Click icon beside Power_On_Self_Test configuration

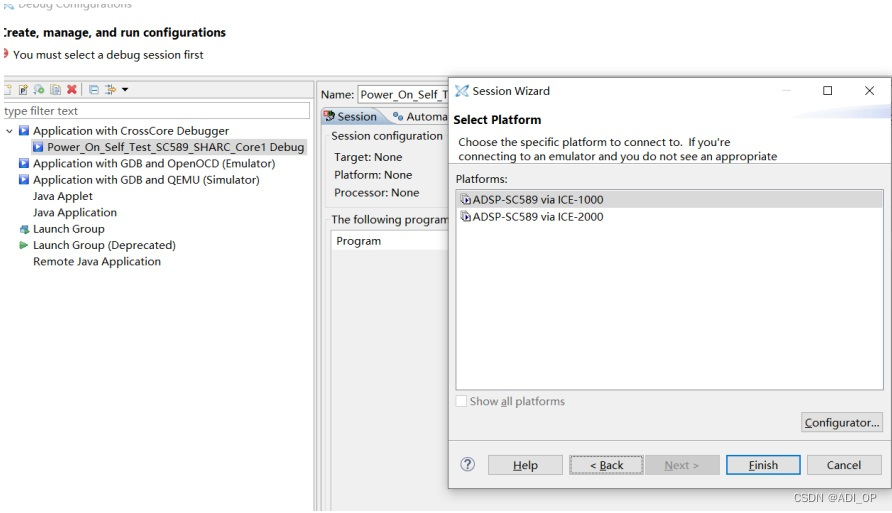click(38, 147)
